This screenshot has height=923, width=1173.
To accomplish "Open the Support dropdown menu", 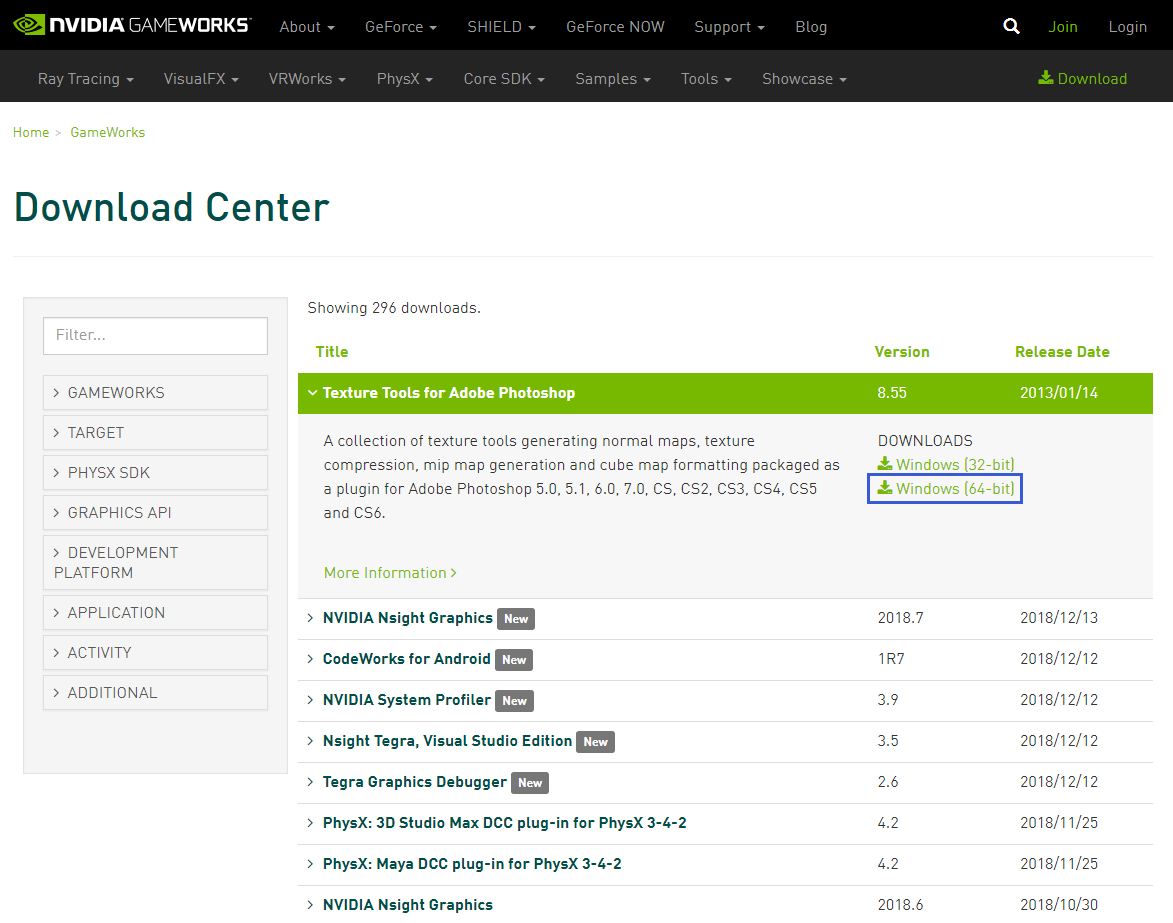I will point(729,27).
